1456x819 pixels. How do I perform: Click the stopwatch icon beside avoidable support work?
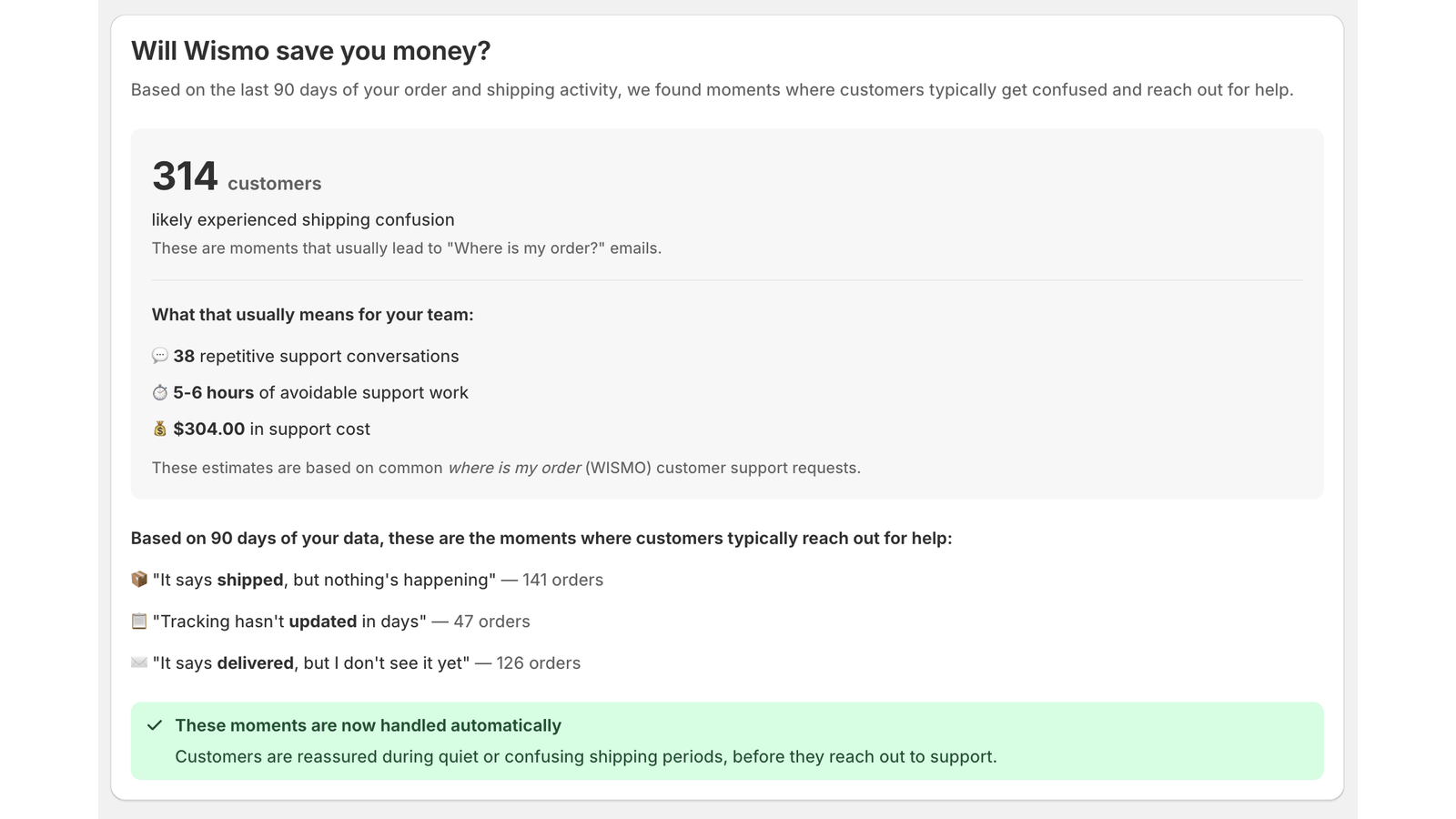(160, 393)
